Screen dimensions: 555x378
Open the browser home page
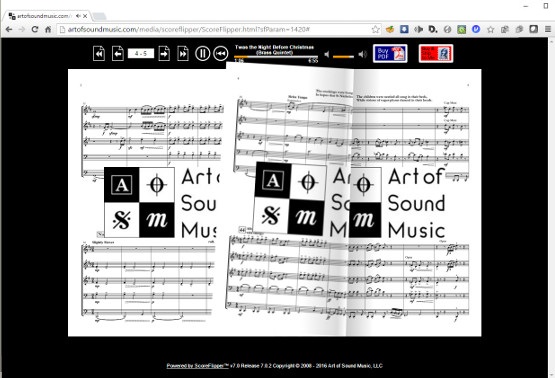point(48,29)
